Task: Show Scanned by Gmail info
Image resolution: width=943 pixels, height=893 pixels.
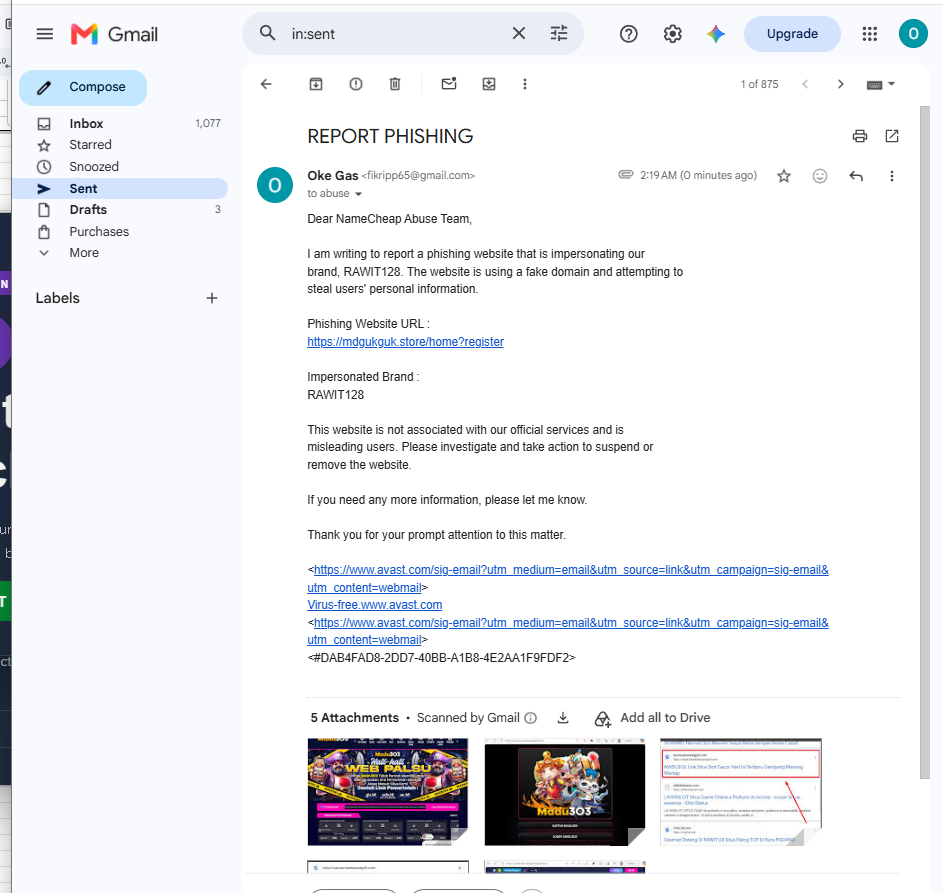Action: click(x=530, y=718)
